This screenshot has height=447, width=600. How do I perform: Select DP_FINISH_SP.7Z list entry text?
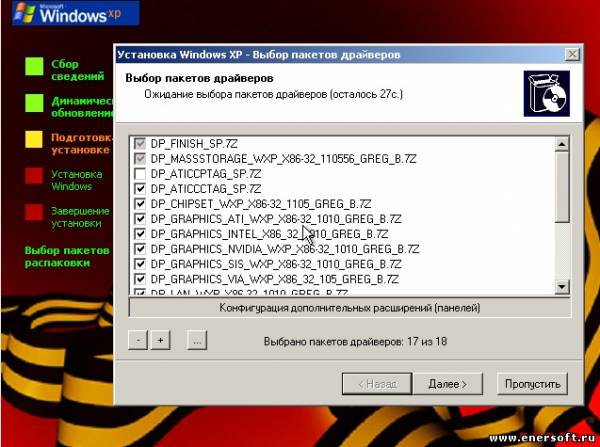tap(194, 144)
